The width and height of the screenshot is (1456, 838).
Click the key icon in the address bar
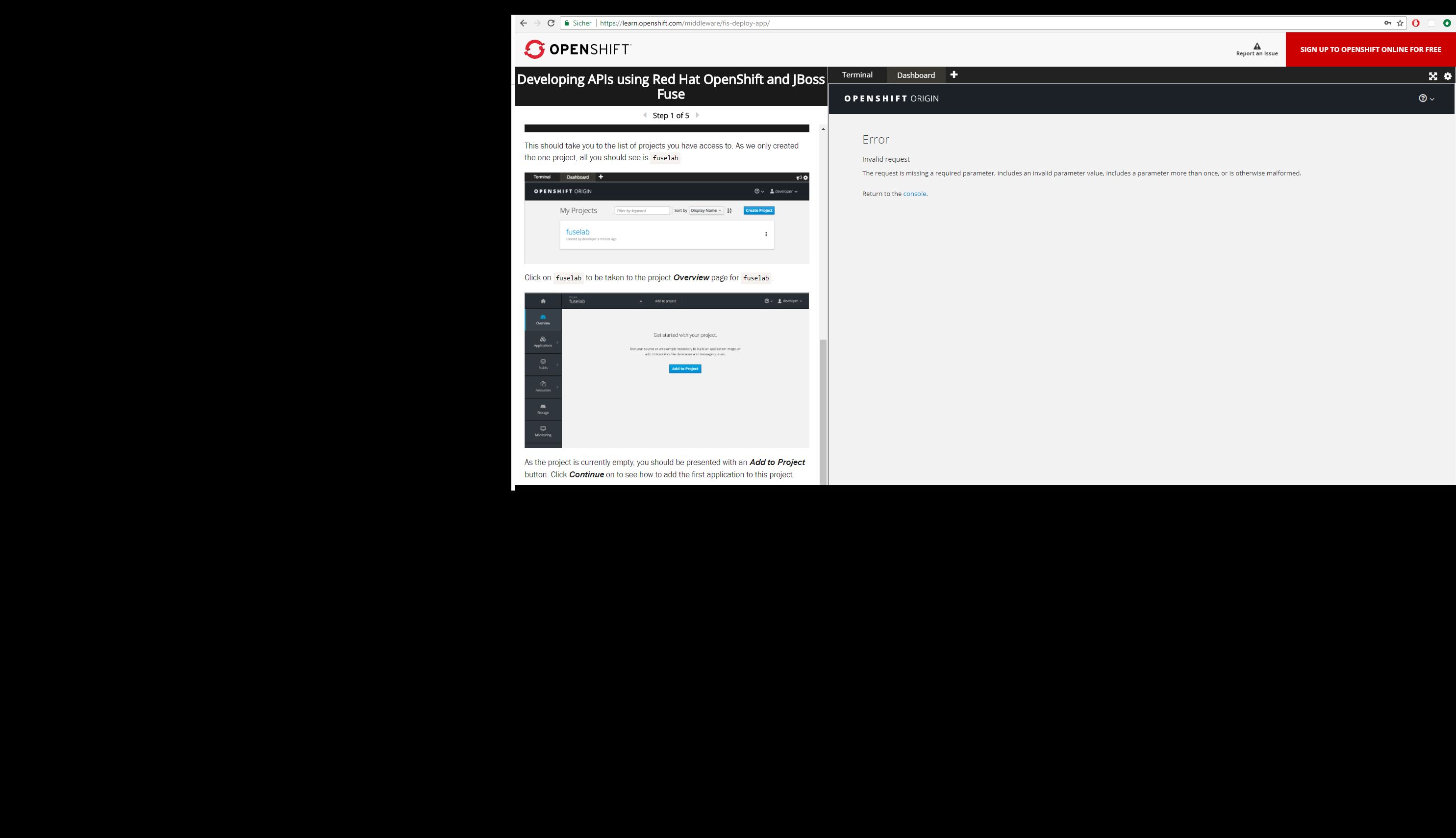click(1387, 23)
